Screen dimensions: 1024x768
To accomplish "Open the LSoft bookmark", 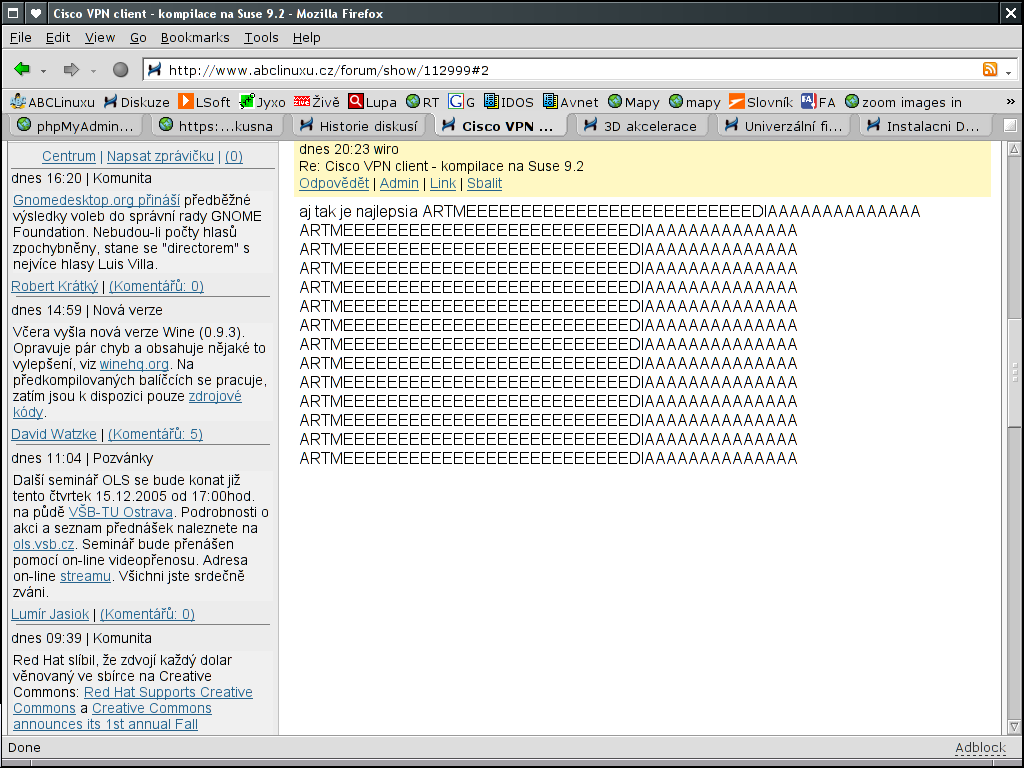I will coord(204,101).
